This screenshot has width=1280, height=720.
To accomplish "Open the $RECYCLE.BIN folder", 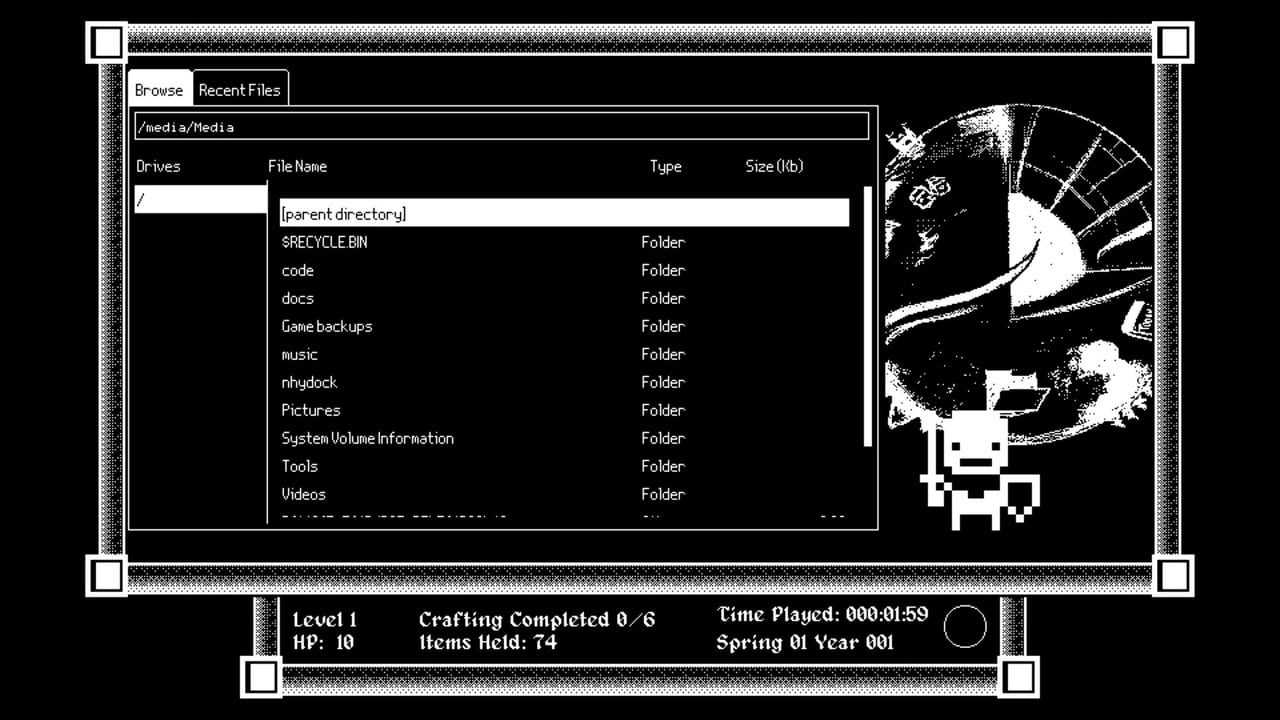I will [324, 242].
